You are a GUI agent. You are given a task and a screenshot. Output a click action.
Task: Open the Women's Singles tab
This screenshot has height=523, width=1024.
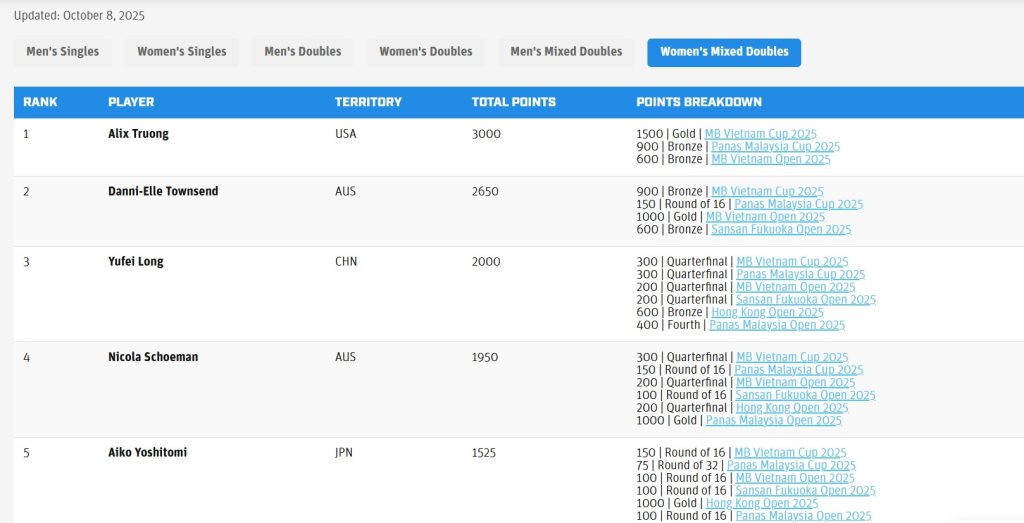pos(181,52)
